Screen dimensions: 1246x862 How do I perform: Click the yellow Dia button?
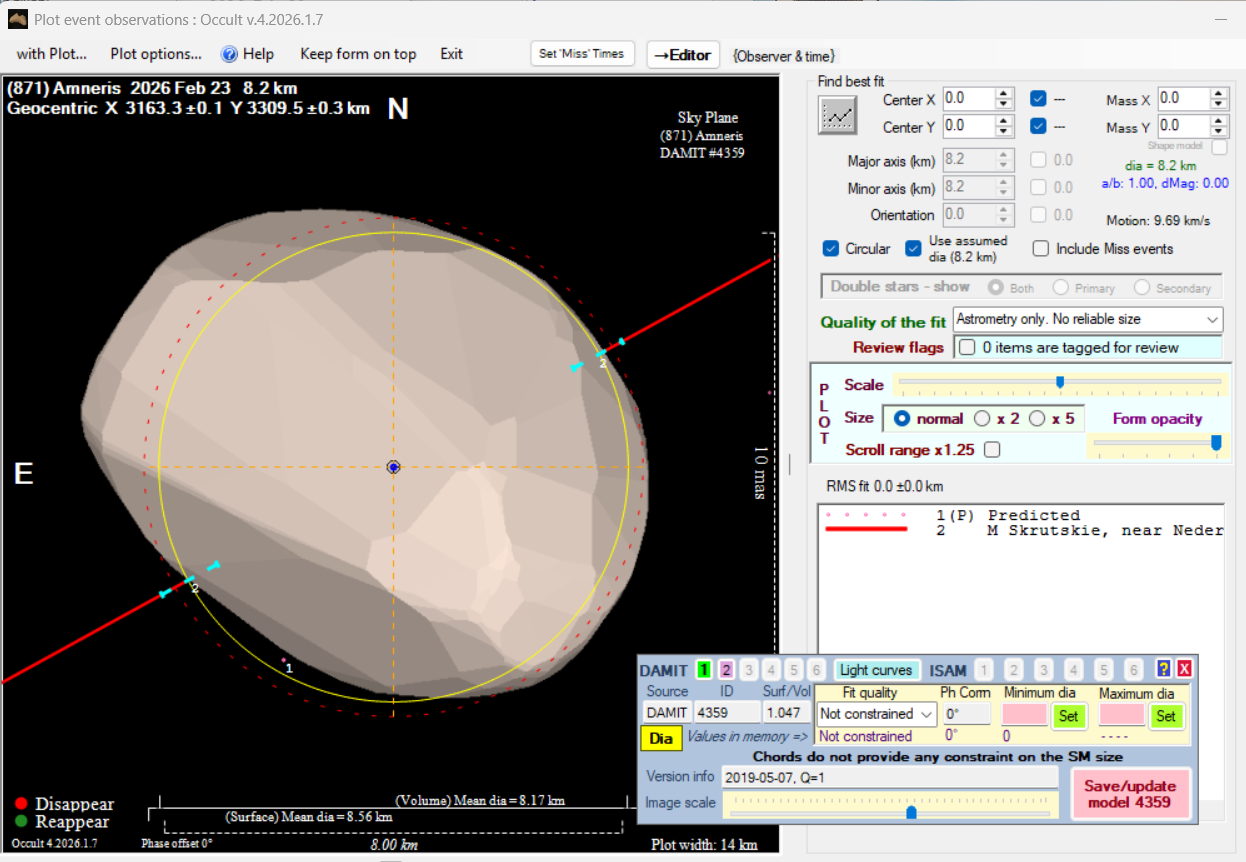(x=661, y=738)
